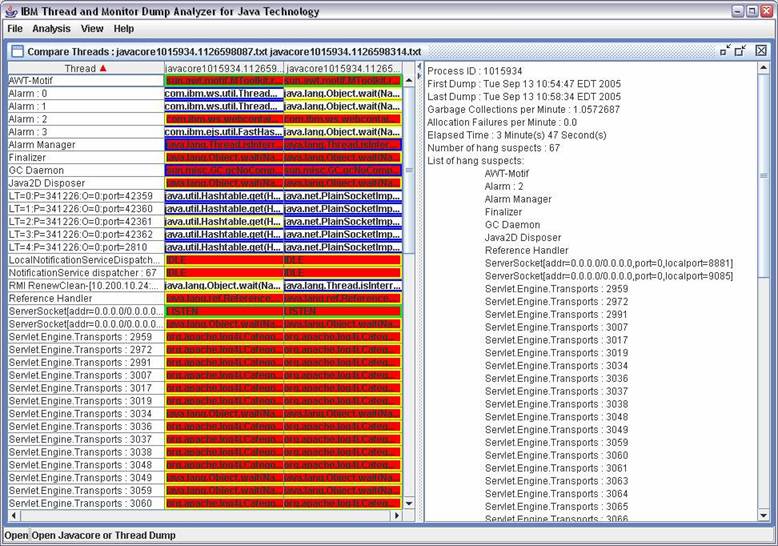
Task: Select thread LT=3:P=341226:O=0:port=42362
Action: pyautogui.click(x=205, y=234)
